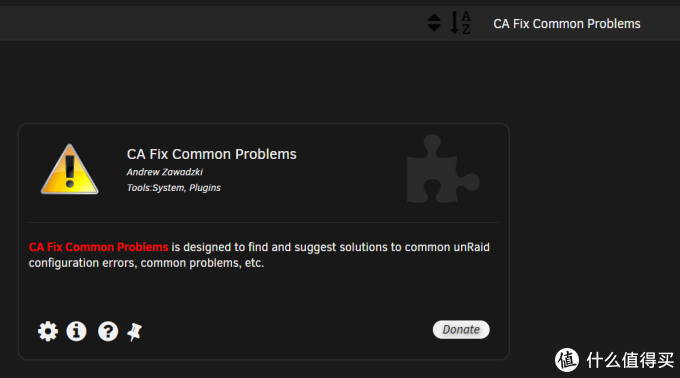Viewport: 680px width, 378px height.
Task: Click the circular 值 watermark logo
Action: coord(567,360)
